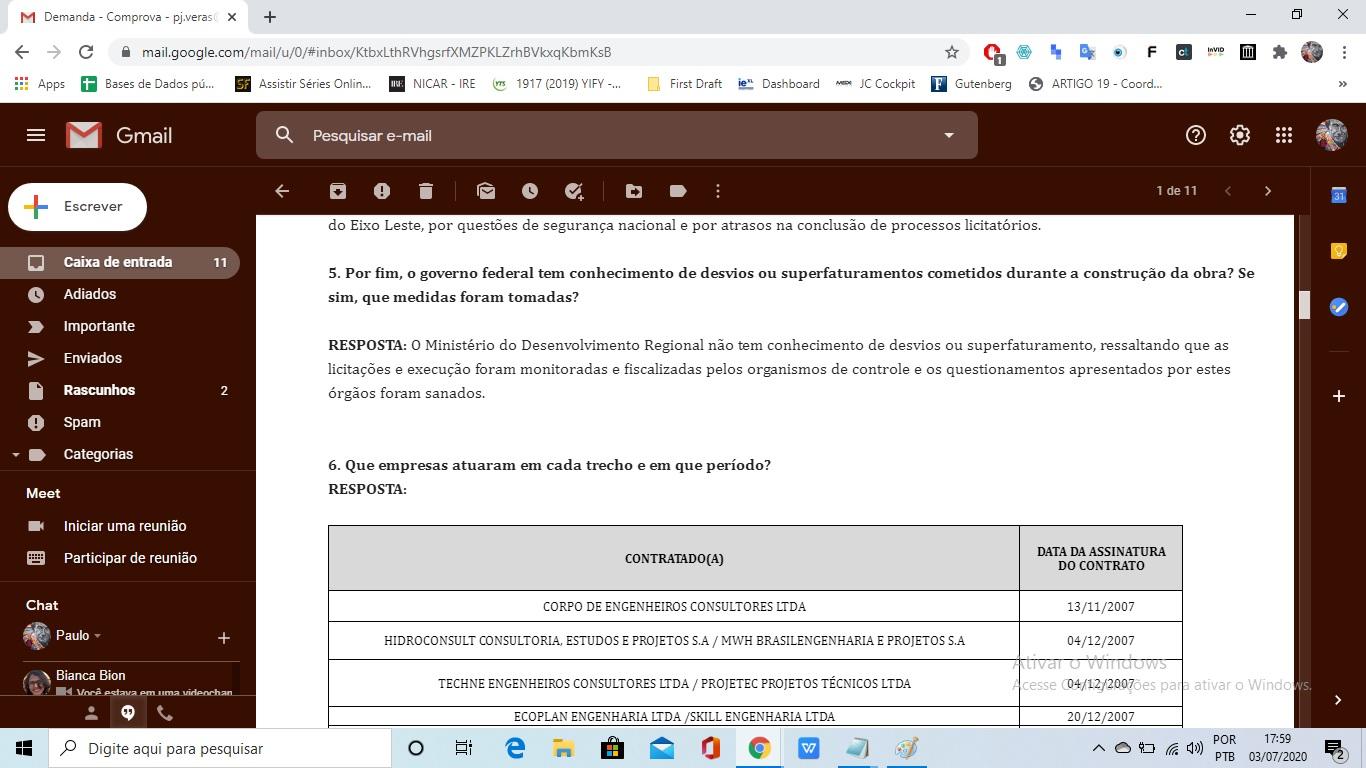Viewport: 1366px width, 768px height.
Task: Open Windows notification center
Action: pyautogui.click(x=1334, y=748)
